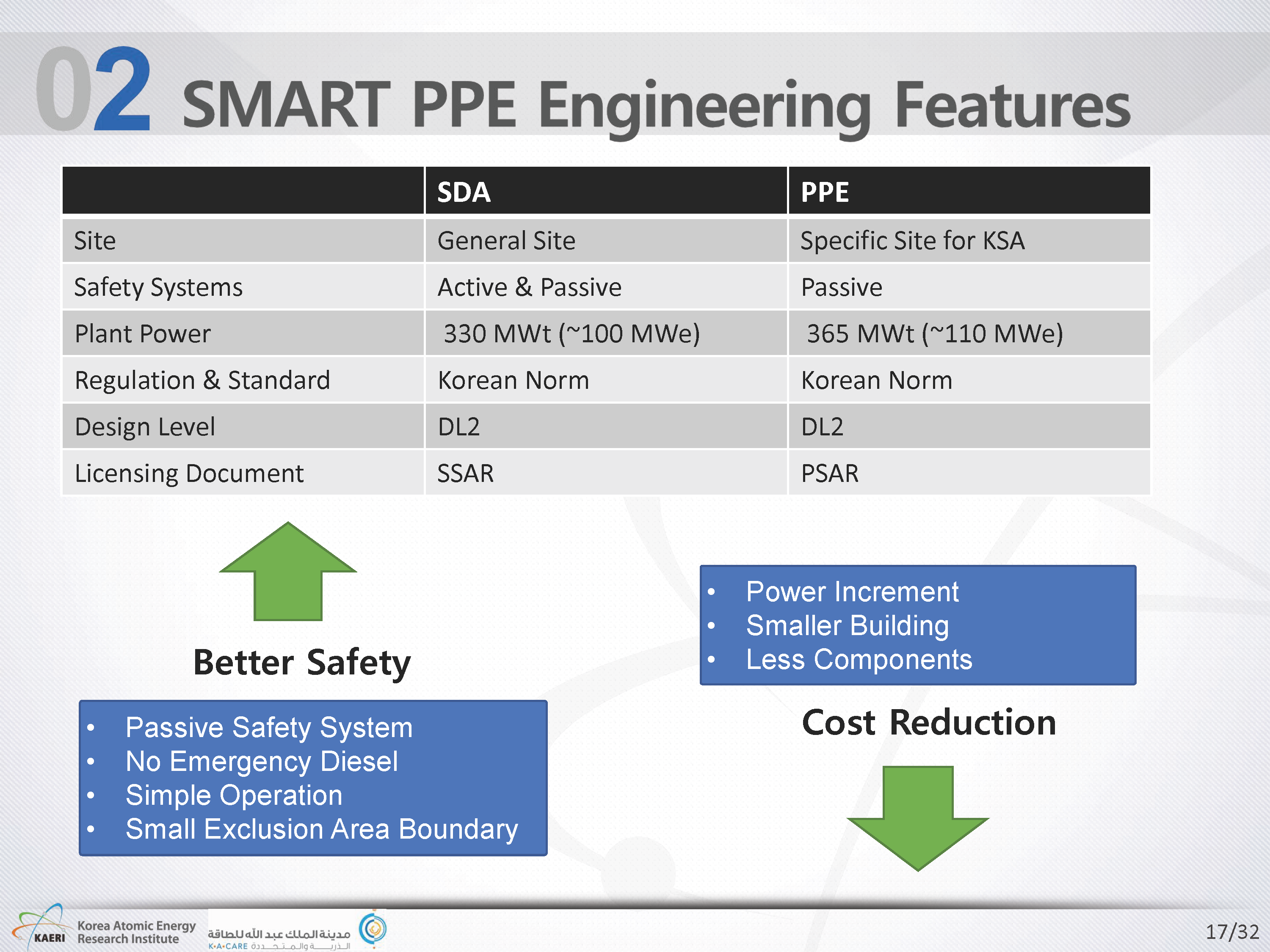Click the Korea Atomic Energy Research Institute text
This screenshot has height=952, width=1270.
(136, 932)
